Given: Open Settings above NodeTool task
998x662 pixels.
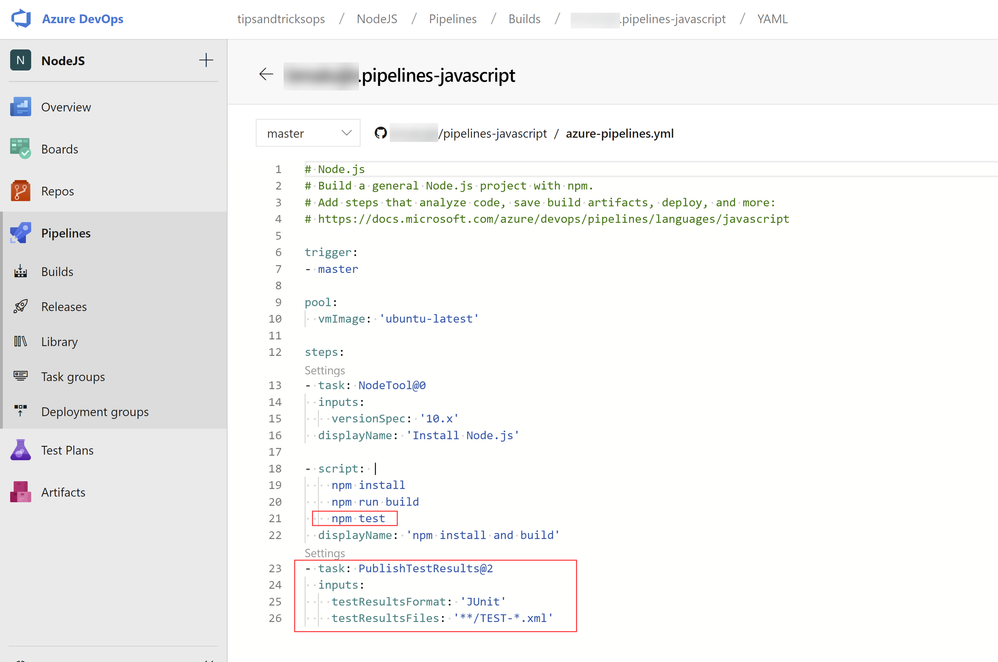Looking at the screenshot, I should pos(325,370).
